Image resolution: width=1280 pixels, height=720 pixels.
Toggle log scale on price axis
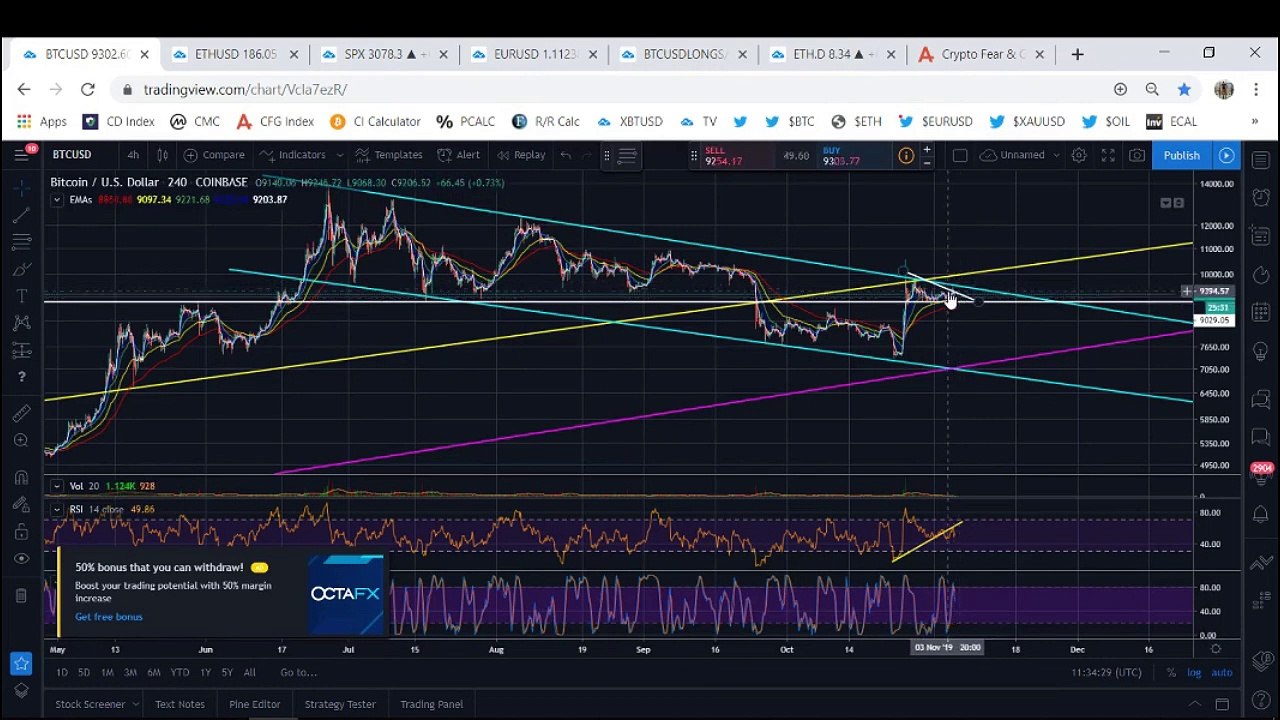(x=1194, y=673)
